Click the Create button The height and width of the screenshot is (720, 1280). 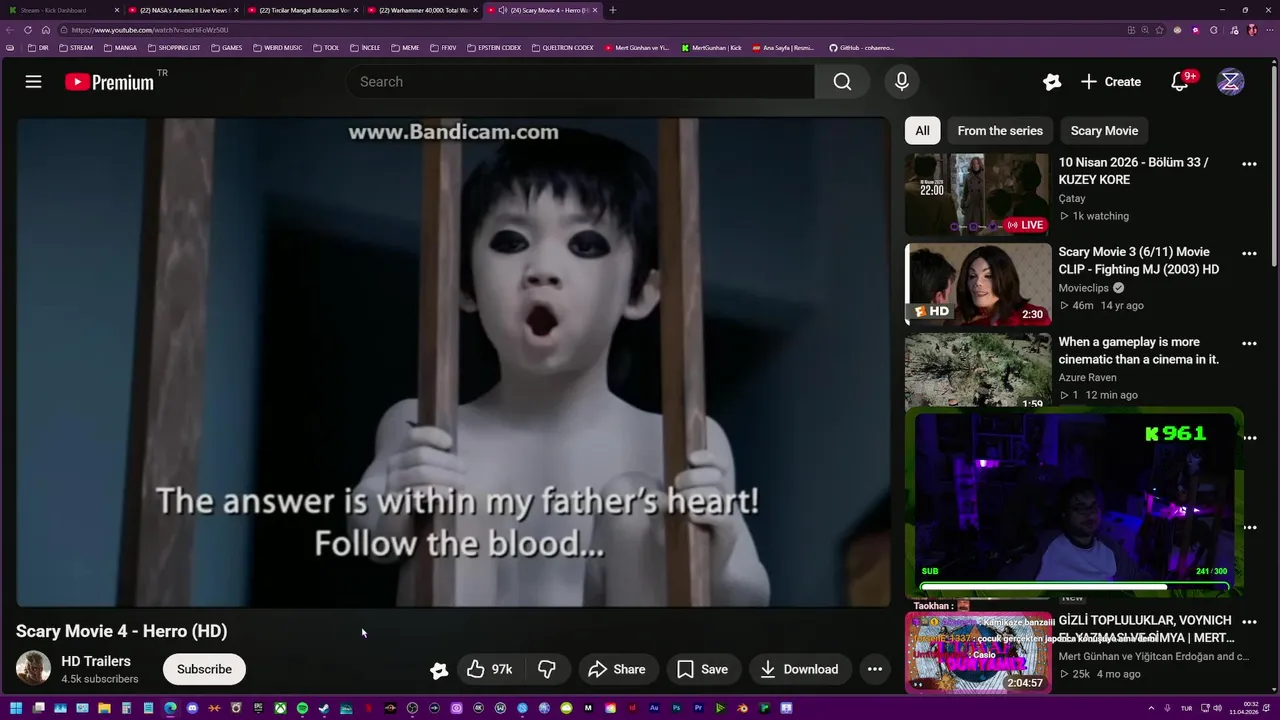pos(1111,82)
